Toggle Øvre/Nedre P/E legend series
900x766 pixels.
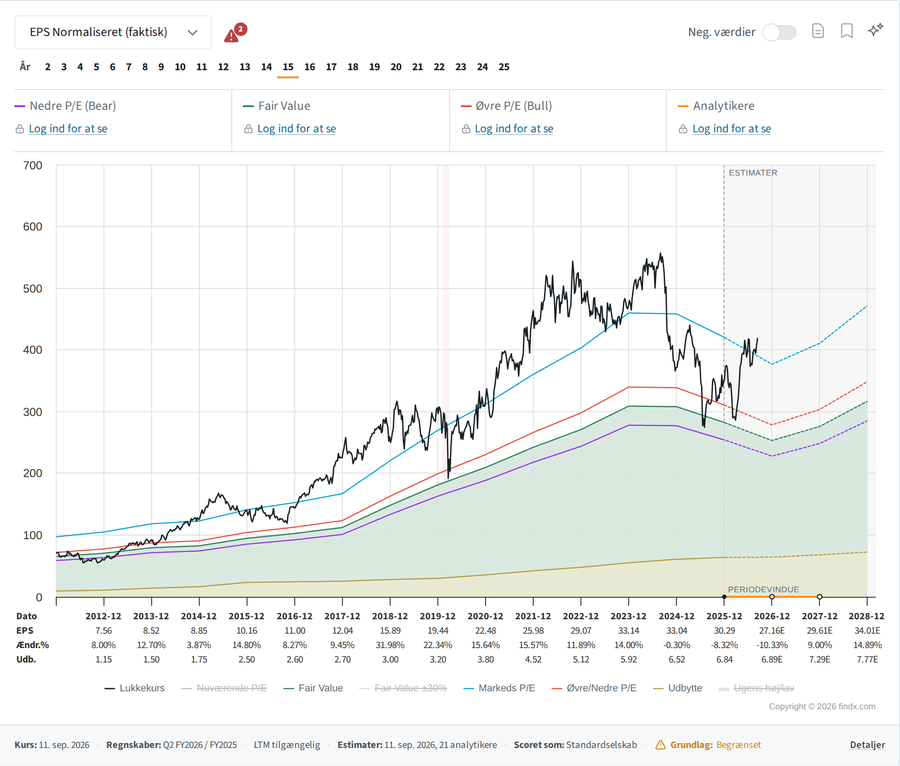594,688
